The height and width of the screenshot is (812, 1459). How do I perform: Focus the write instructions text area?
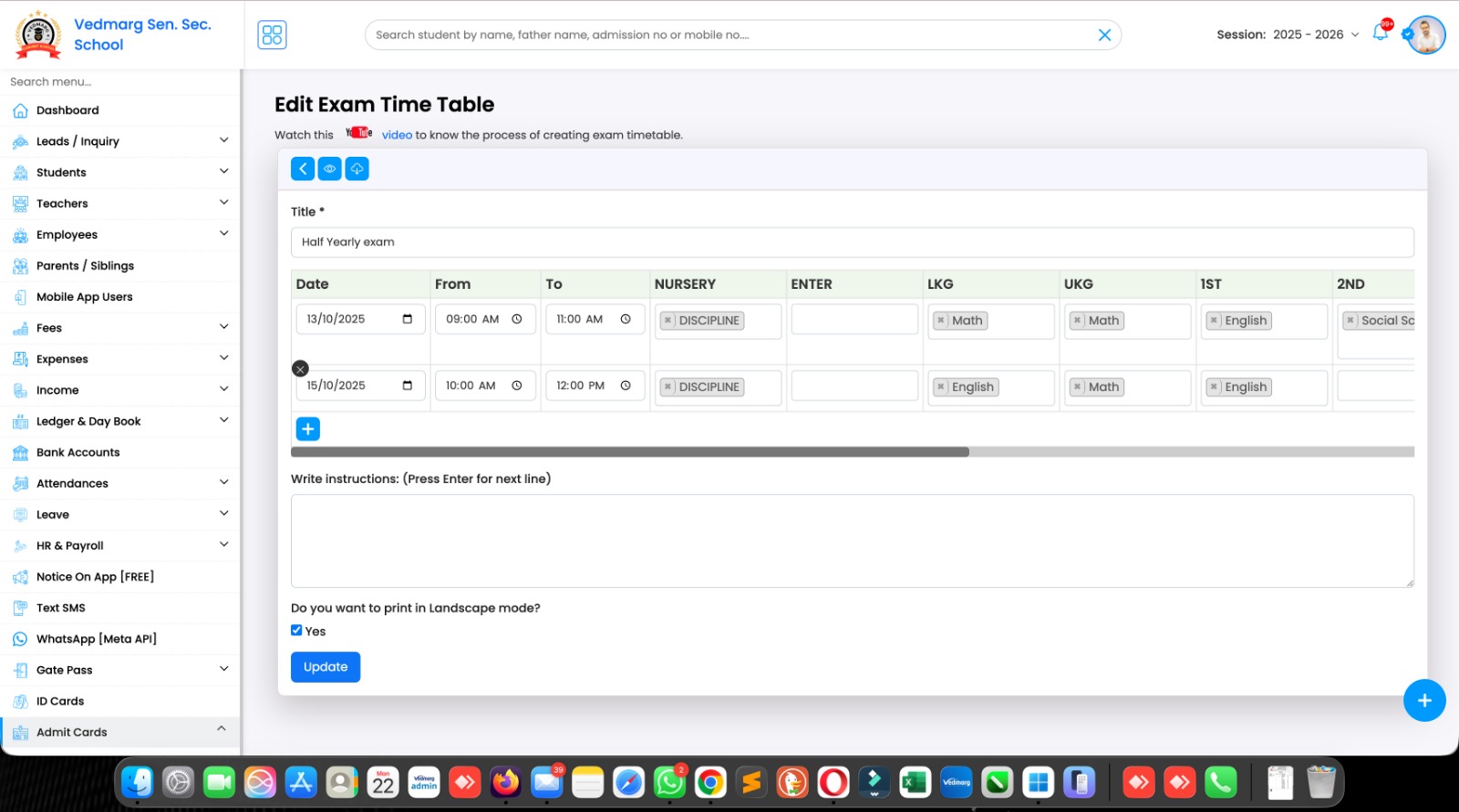click(853, 540)
